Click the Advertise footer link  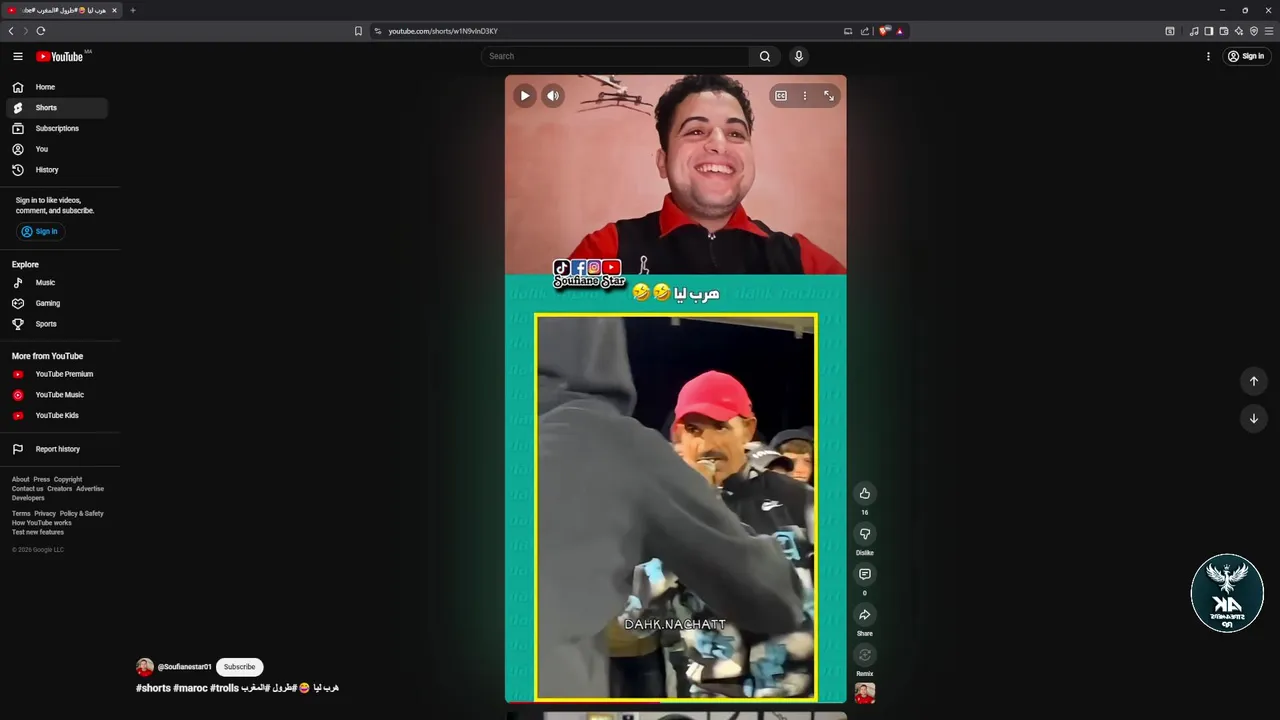90,489
